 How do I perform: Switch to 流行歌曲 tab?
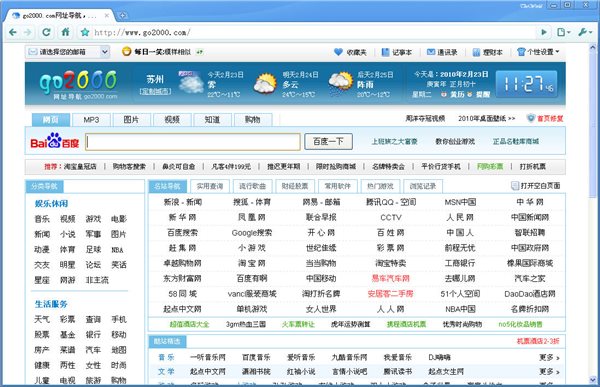coord(253,186)
